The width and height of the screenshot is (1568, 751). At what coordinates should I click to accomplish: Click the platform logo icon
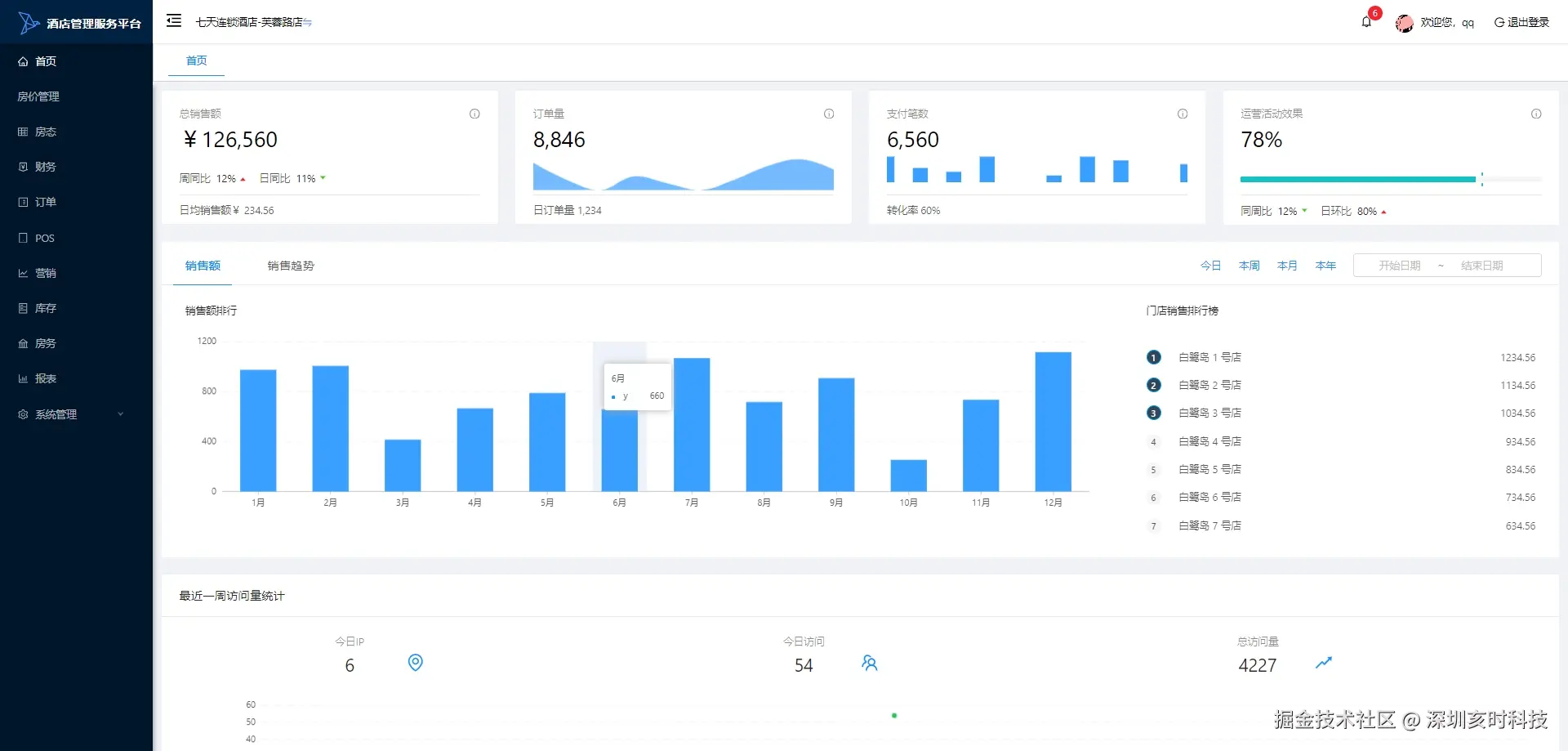[29, 23]
